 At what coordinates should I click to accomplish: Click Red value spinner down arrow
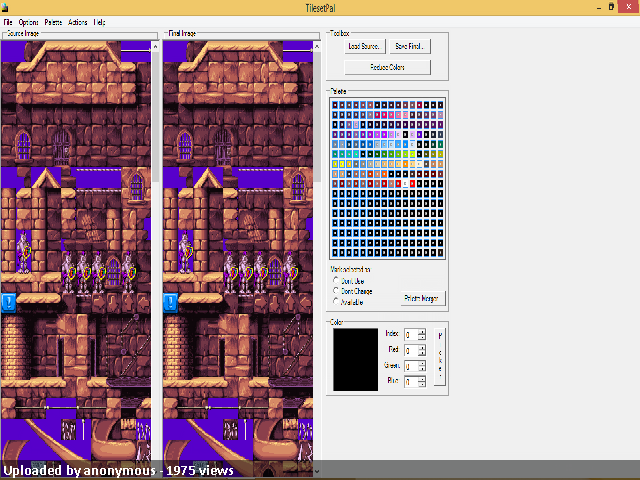pyautogui.click(x=422, y=353)
